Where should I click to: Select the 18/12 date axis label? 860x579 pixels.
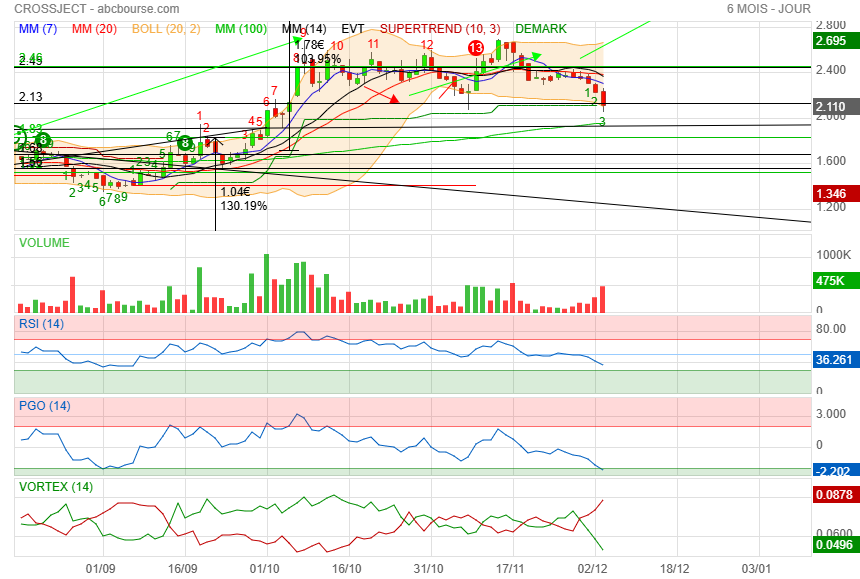[x=674, y=568]
